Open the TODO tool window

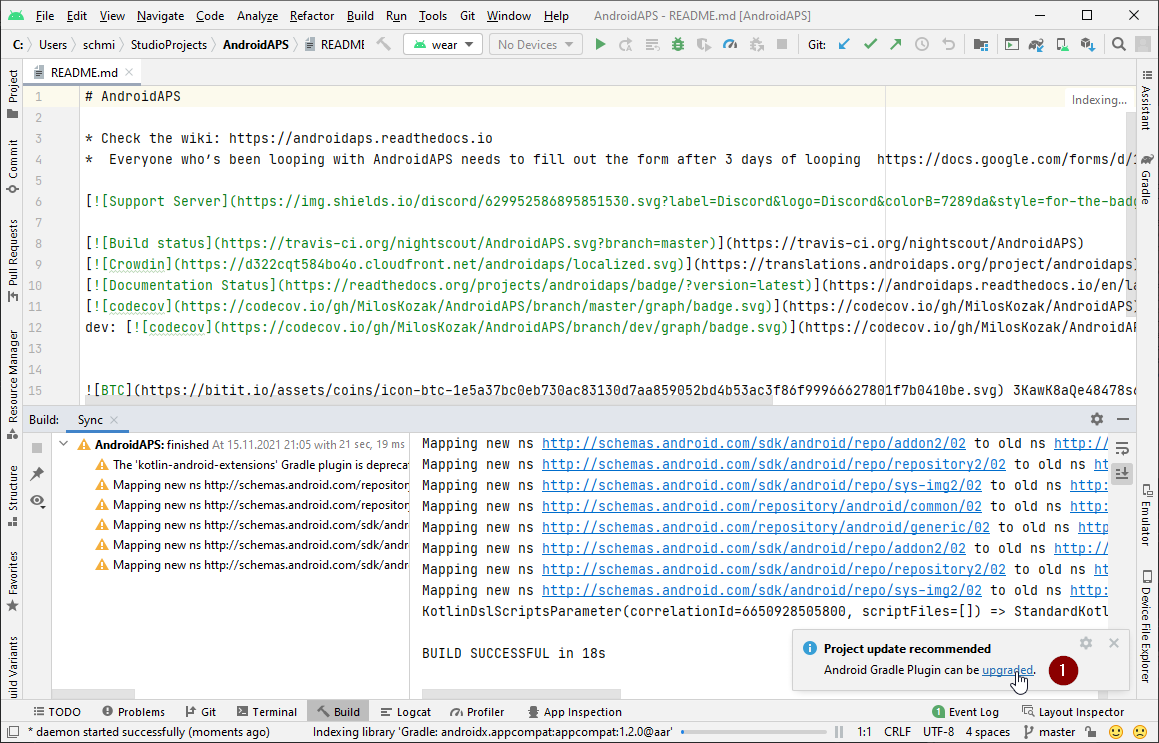click(x=57, y=712)
